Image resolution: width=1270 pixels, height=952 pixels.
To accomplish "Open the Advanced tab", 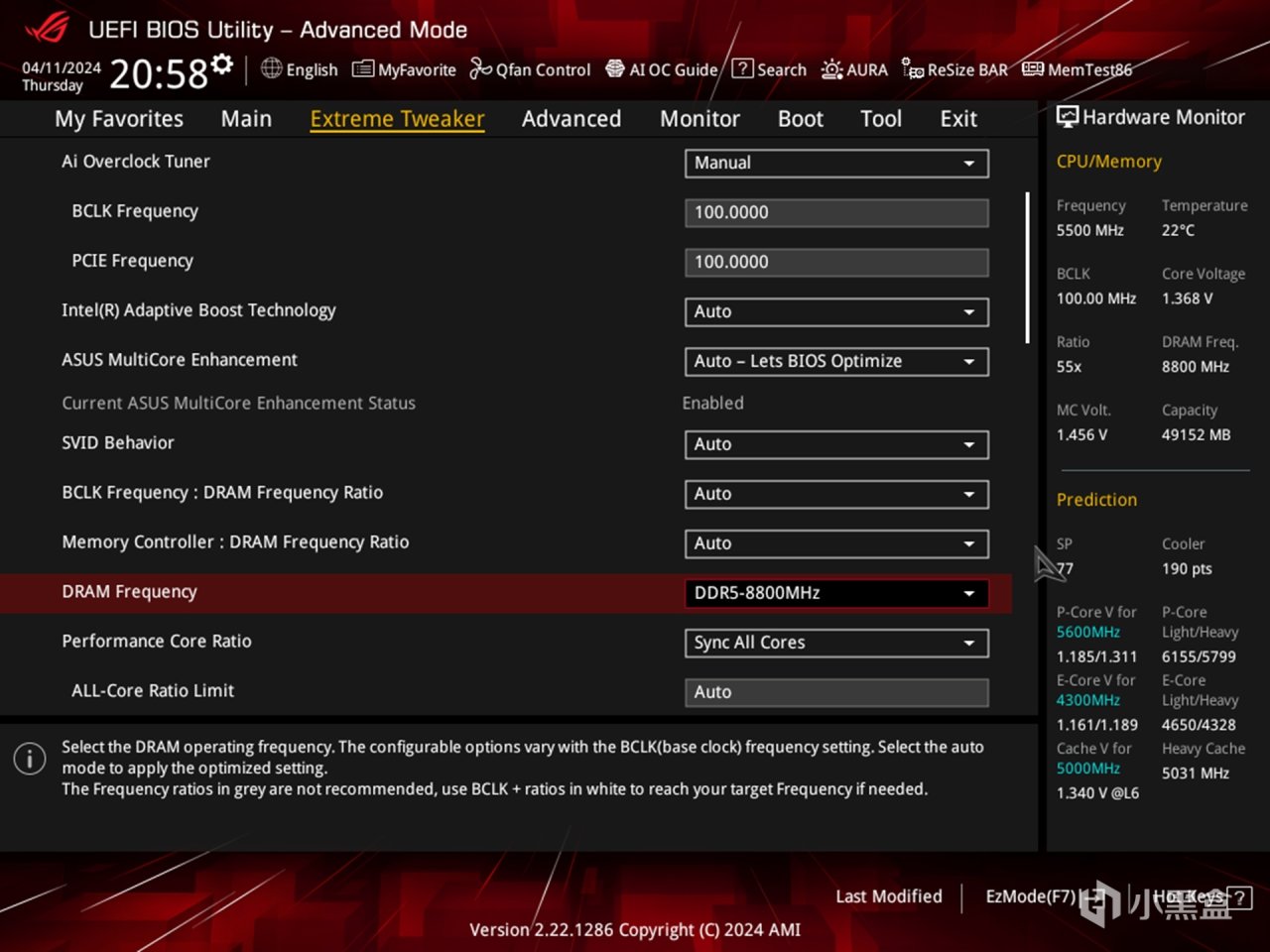I will (x=571, y=119).
